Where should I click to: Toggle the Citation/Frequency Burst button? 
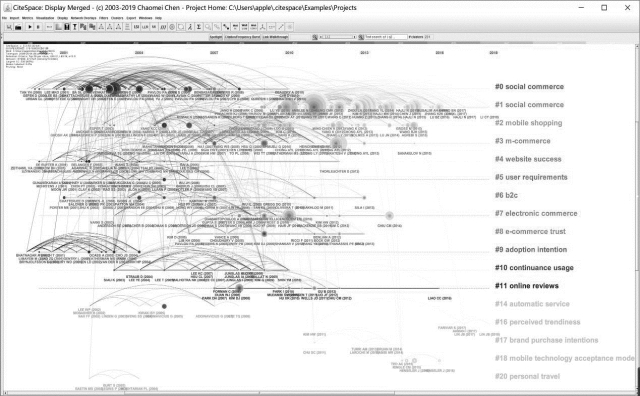tap(242, 37)
